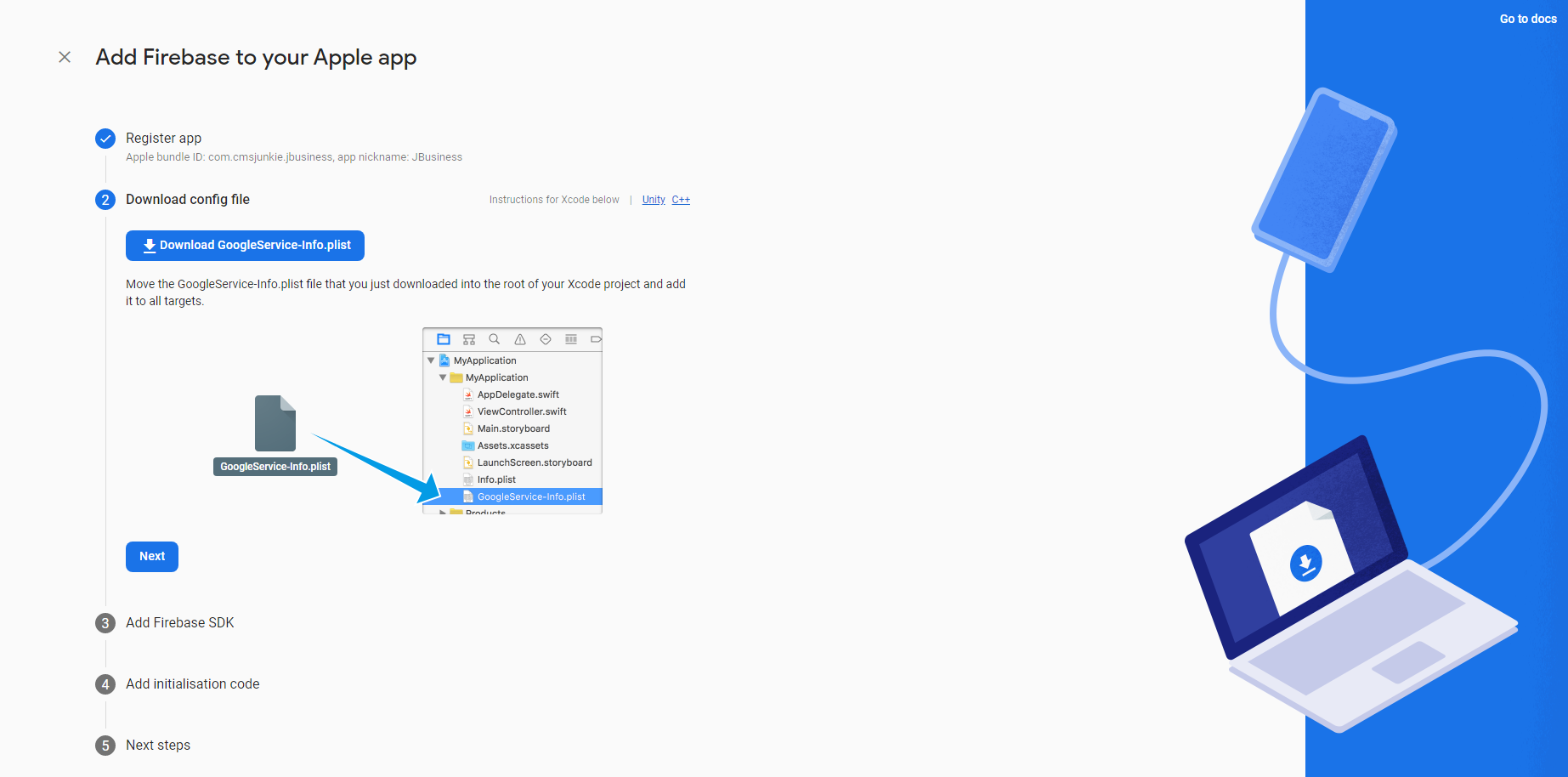Click the step 3 number badge
The height and width of the screenshot is (777, 1568).
(x=105, y=623)
